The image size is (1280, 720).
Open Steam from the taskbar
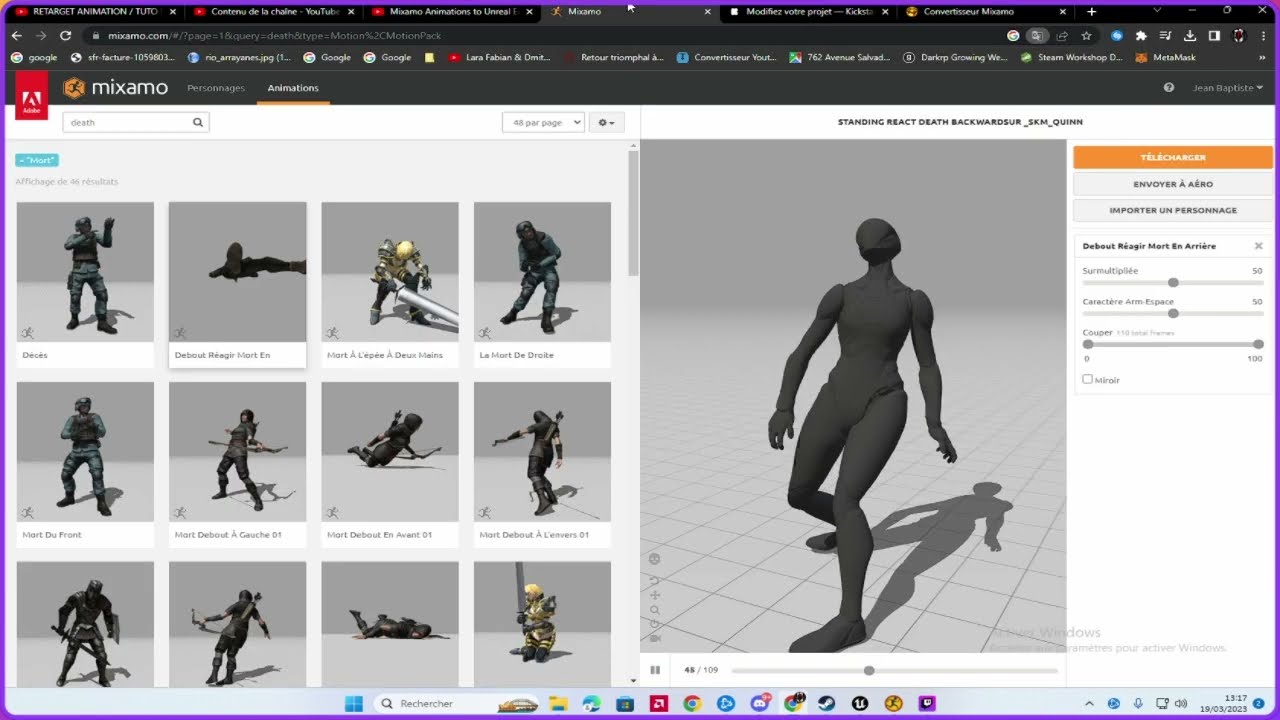click(x=828, y=703)
